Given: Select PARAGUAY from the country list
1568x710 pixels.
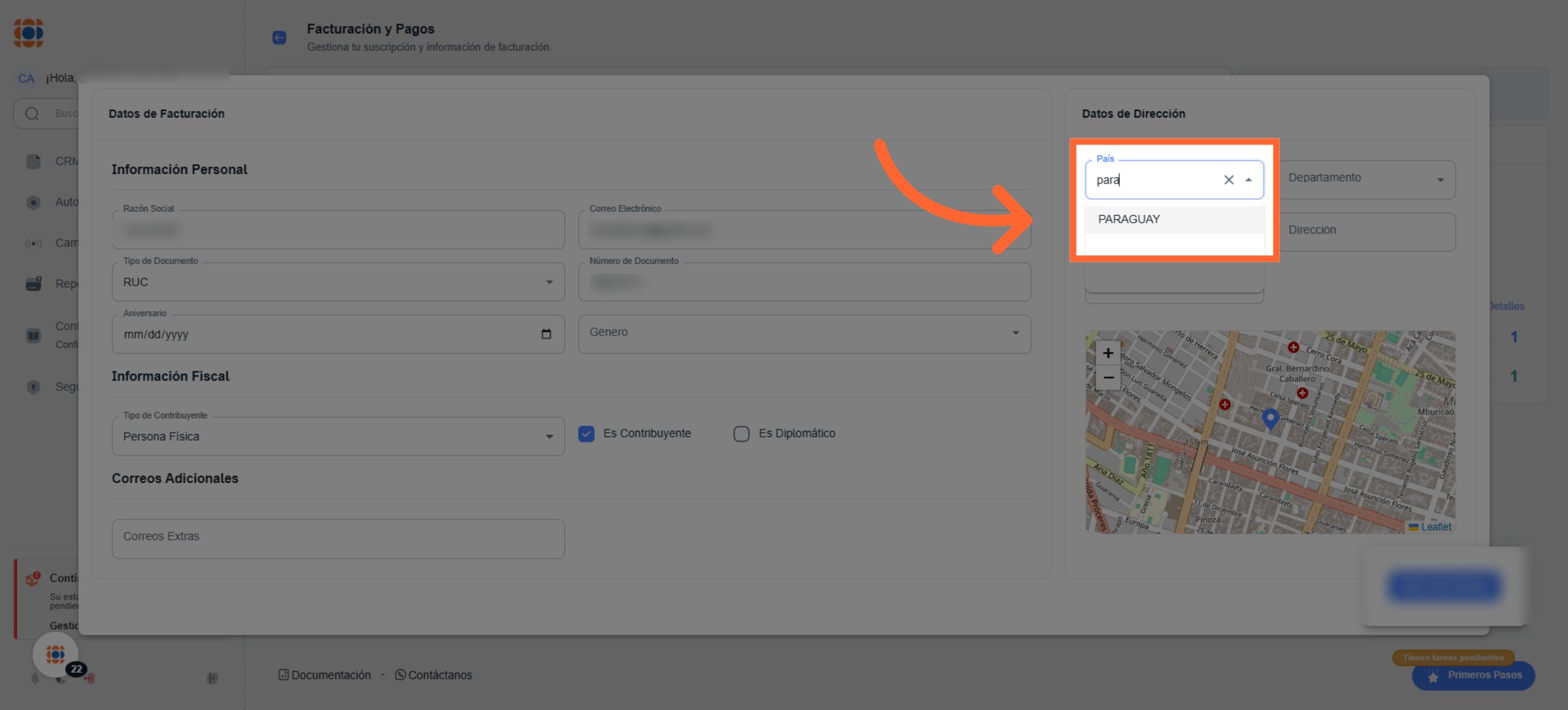Looking at the screenshot, I should [1129, 220].
